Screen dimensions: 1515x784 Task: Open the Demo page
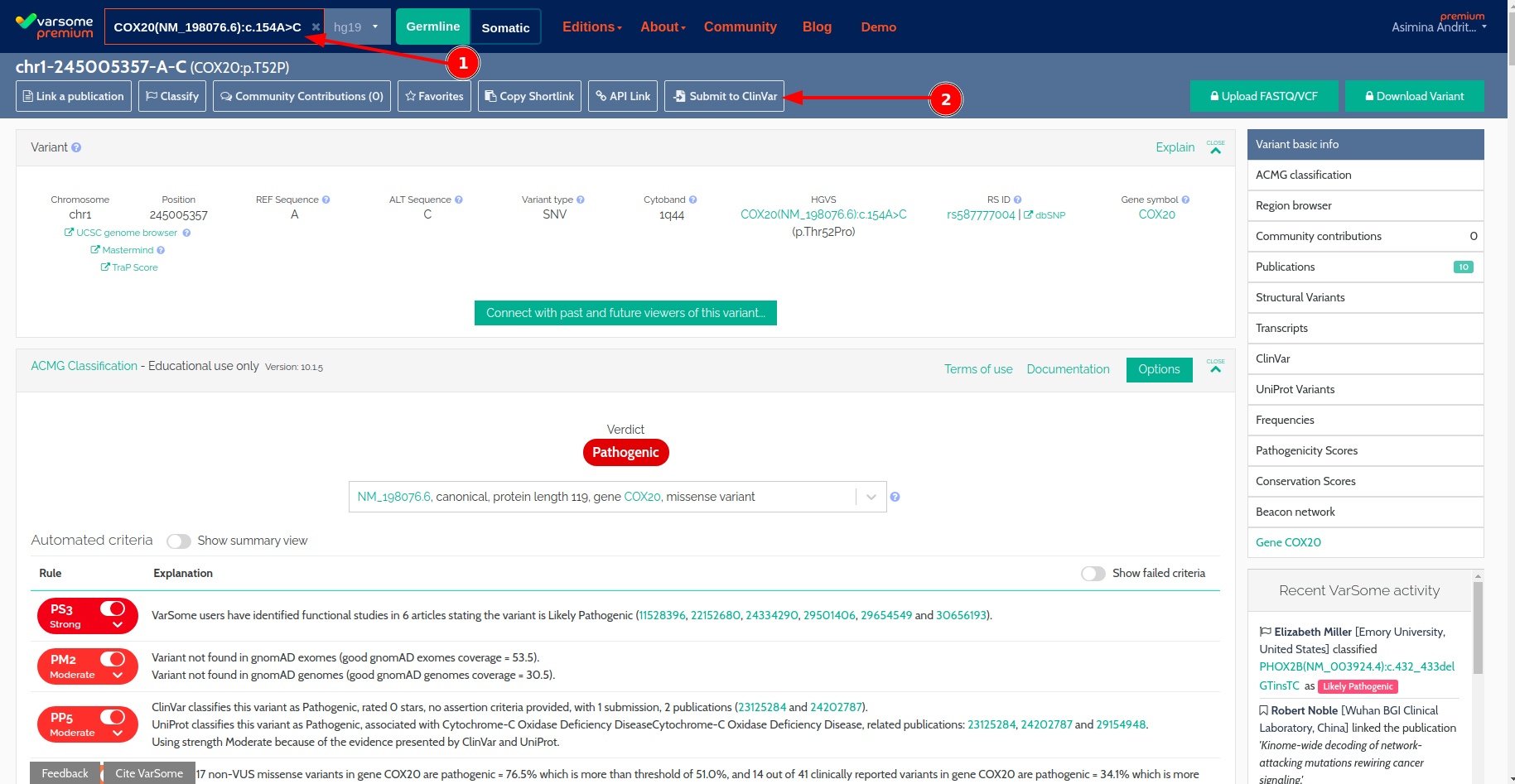coord(879,26)
